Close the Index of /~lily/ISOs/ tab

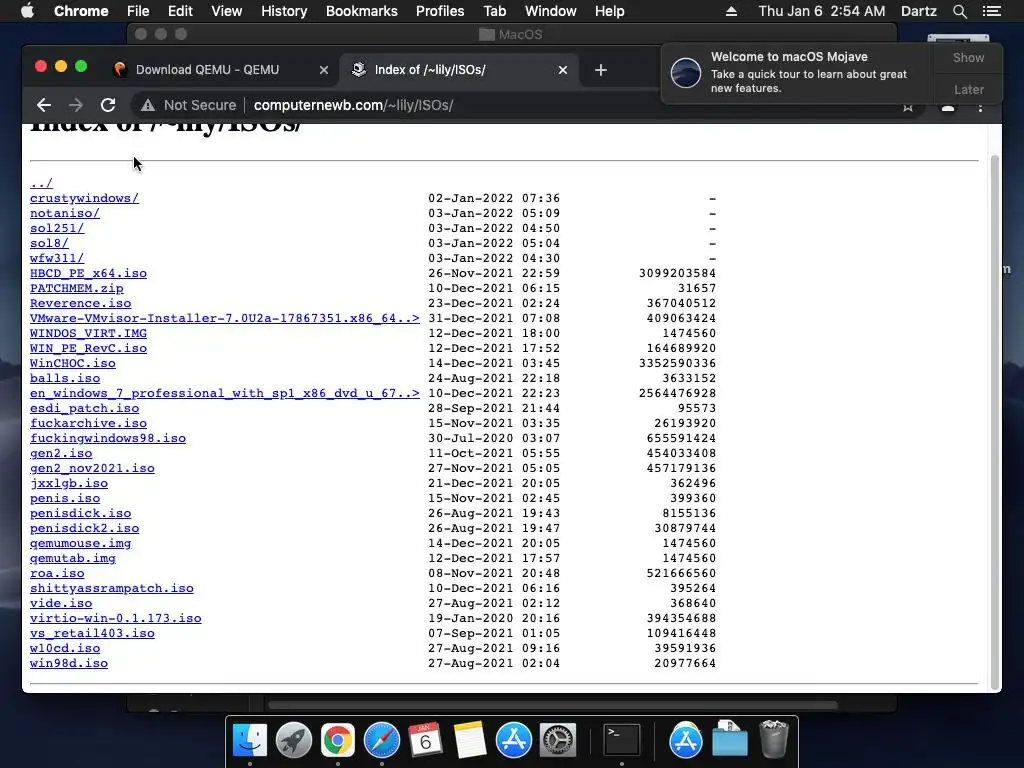562,70
